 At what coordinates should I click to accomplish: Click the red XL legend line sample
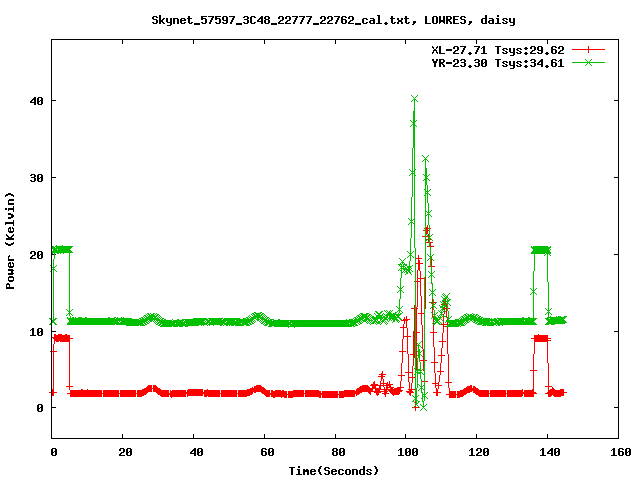tap(588, 50)
